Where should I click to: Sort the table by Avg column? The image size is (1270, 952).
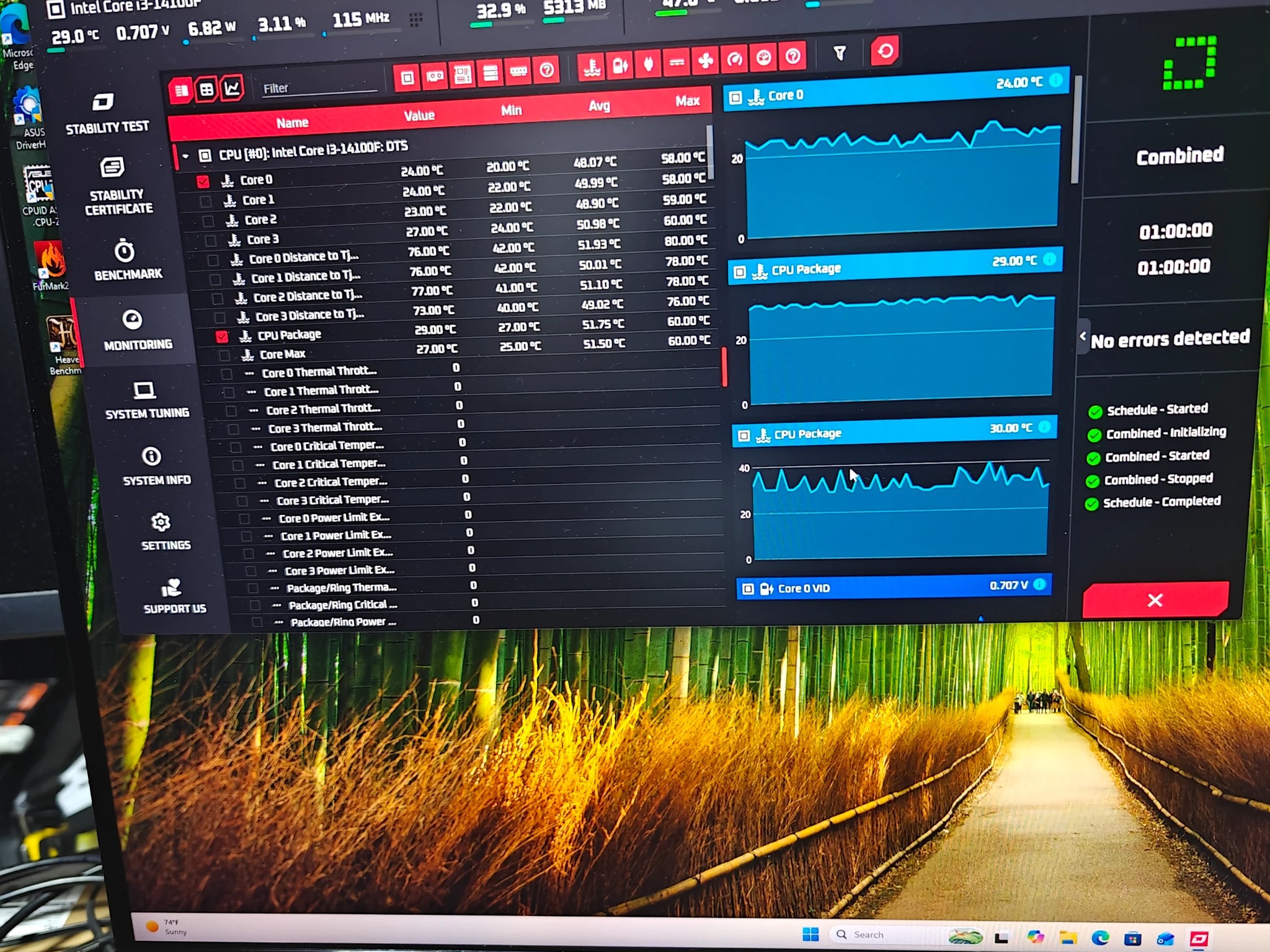(599, 106)
